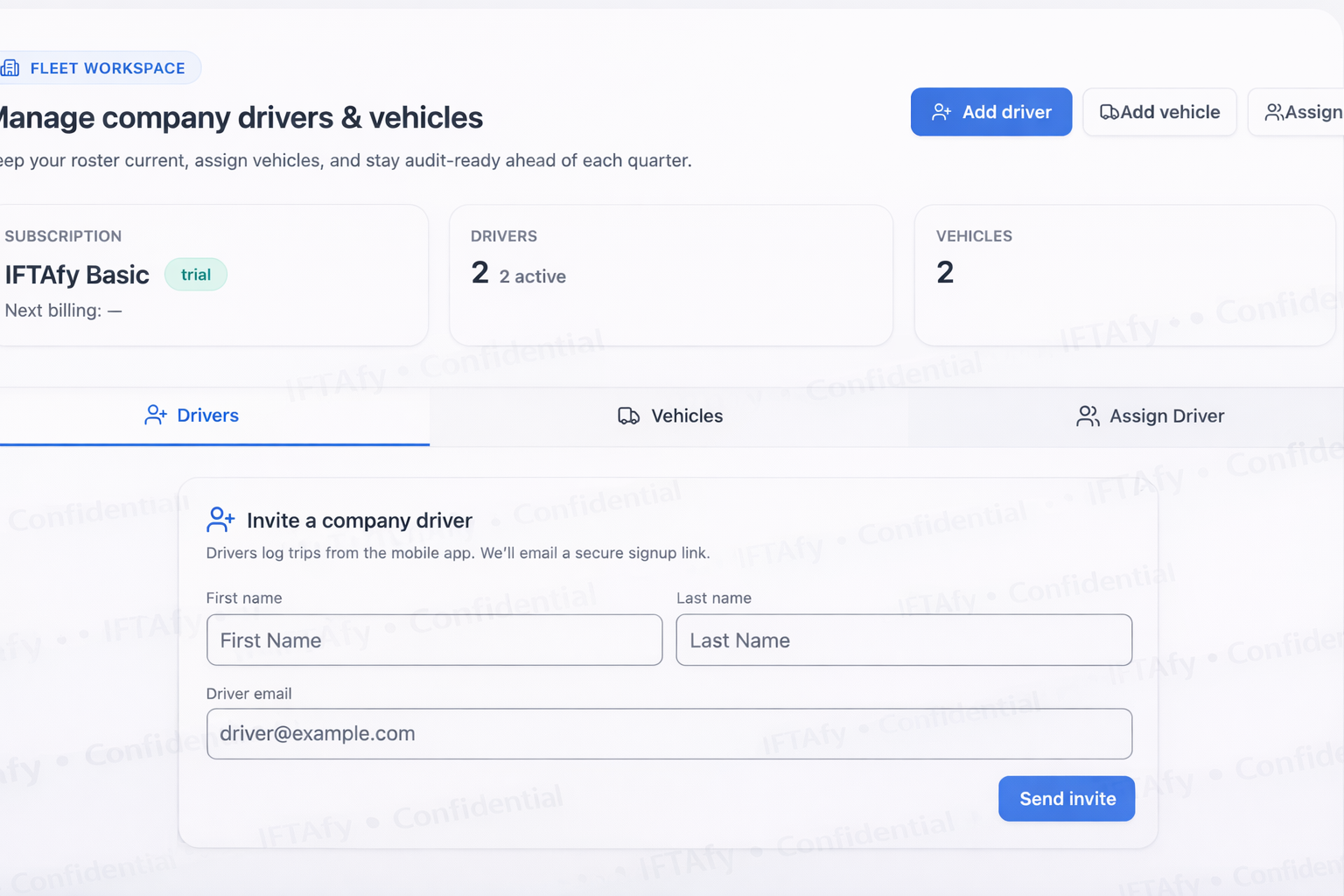Select the Drivers tab
This screenshot has width=1344, height=896.
214,415
